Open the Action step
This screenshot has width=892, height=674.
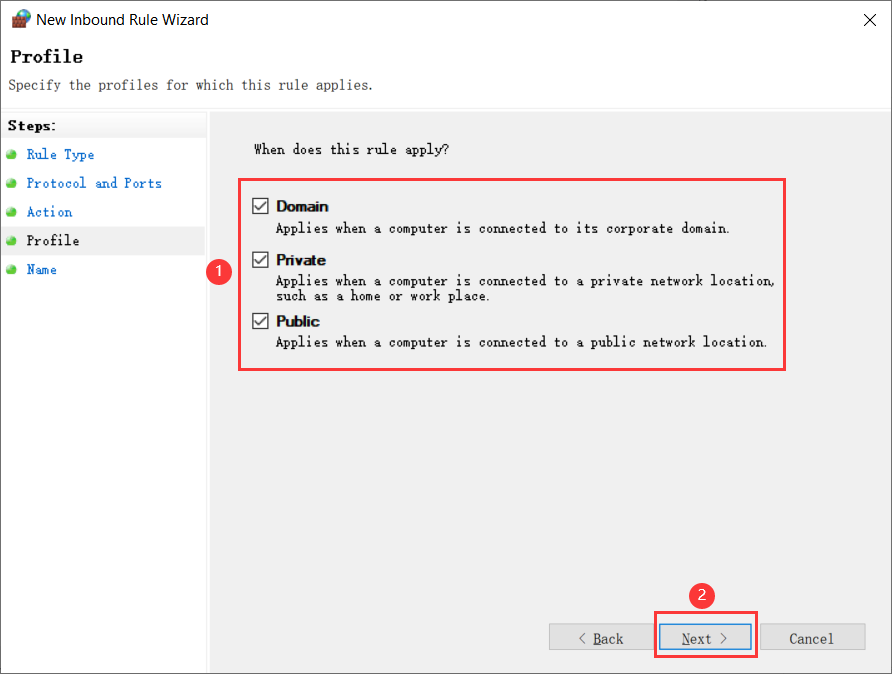click(x=50, y=212)
